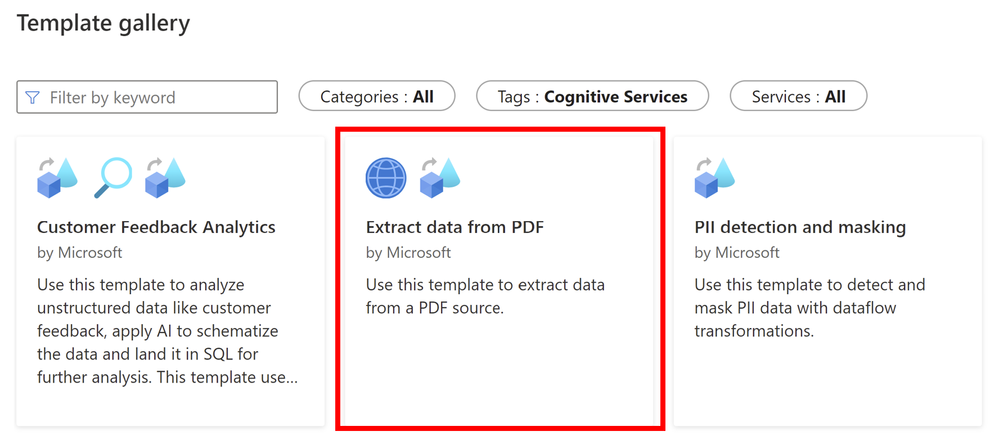Click the Customer Feedback Analytics description text
The height and width of the screenshot is (444, 999).
click(x=168, y=331)
